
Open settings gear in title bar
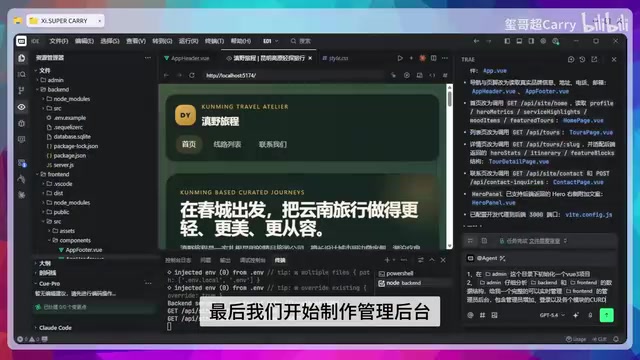(543, 41)
